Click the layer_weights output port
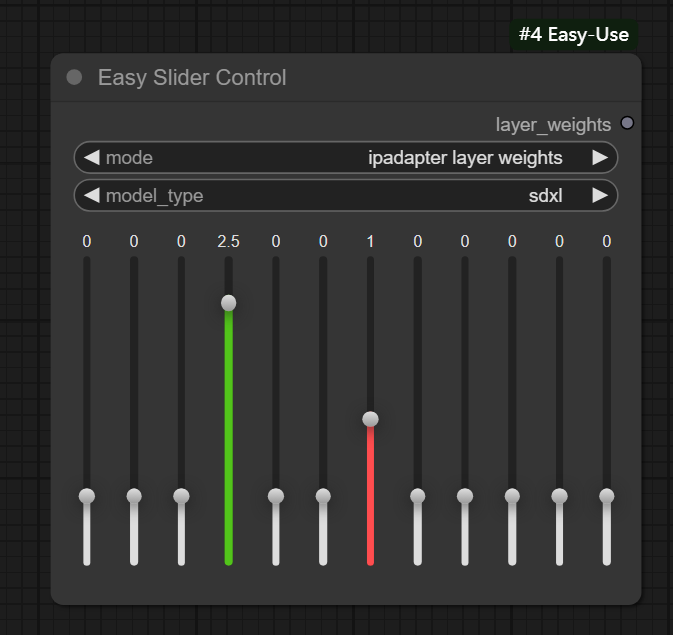 627,123
